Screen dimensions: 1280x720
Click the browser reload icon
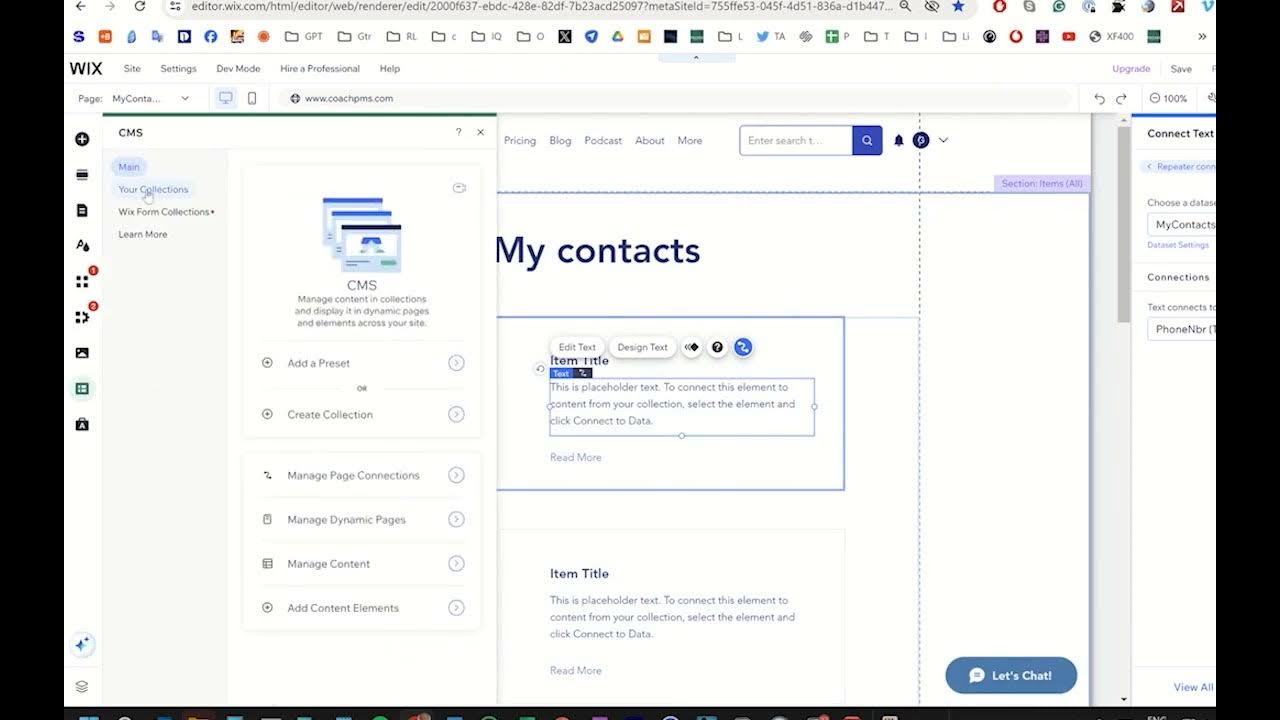(140, 6)
